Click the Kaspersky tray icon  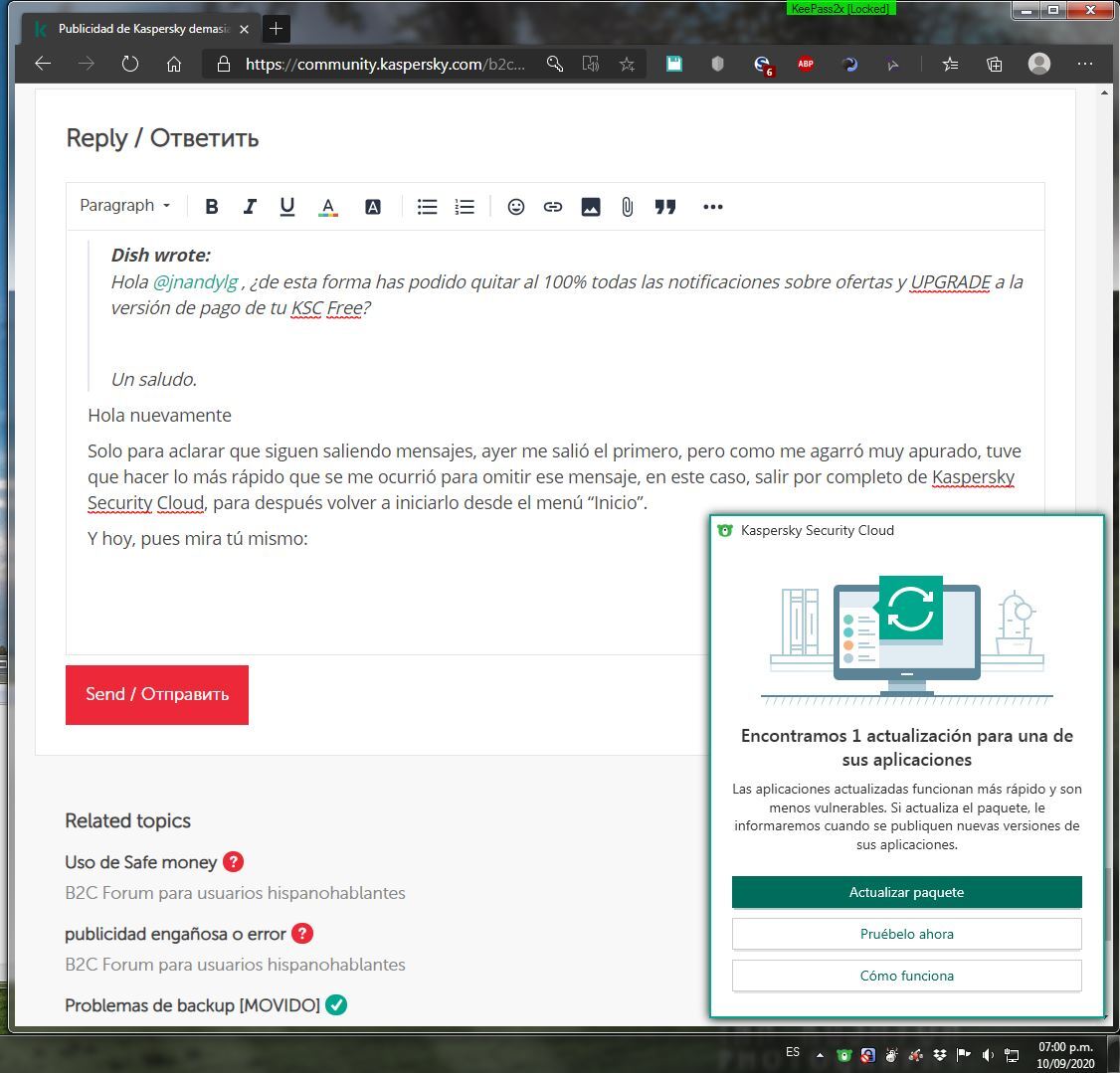(x=844, y=1054)
